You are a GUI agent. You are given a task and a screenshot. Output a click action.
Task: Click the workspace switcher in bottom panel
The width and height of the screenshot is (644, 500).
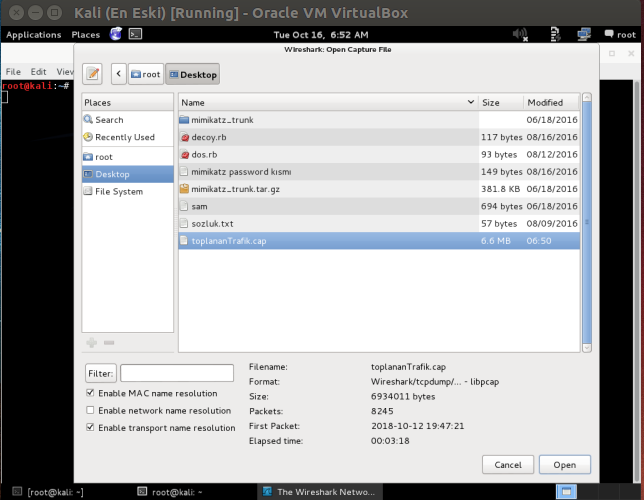[x=566, y=491]
